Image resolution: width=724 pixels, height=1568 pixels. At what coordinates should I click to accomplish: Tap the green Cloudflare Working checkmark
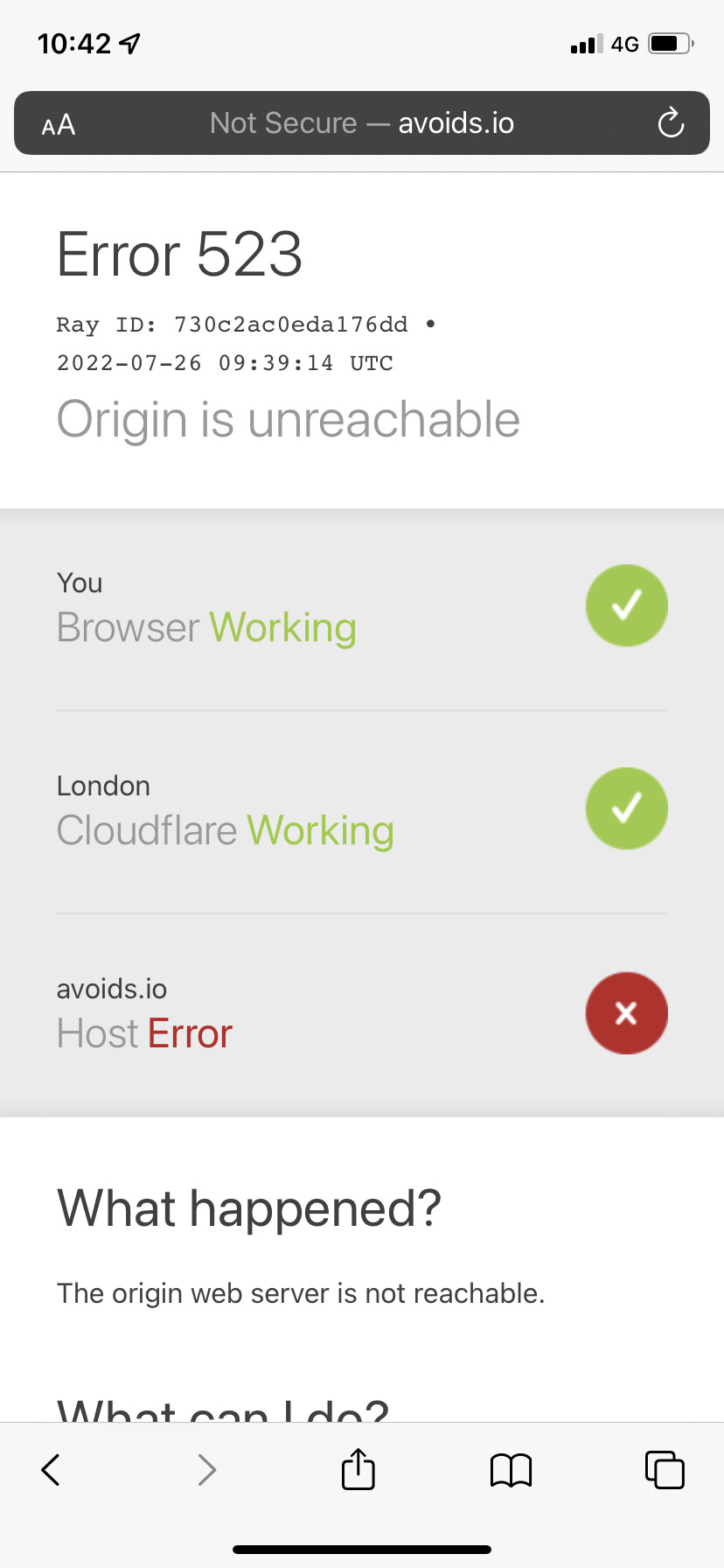click(x=626, y=808)
